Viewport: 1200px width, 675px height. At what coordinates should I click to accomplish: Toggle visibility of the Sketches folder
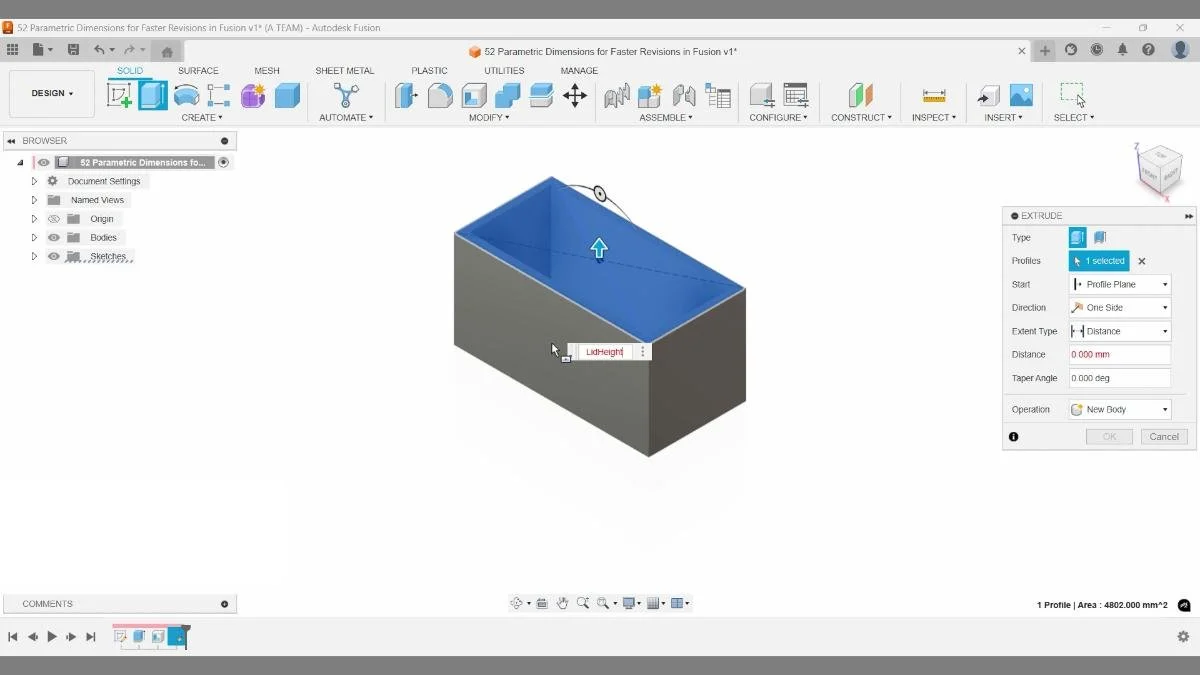[53, 256]
